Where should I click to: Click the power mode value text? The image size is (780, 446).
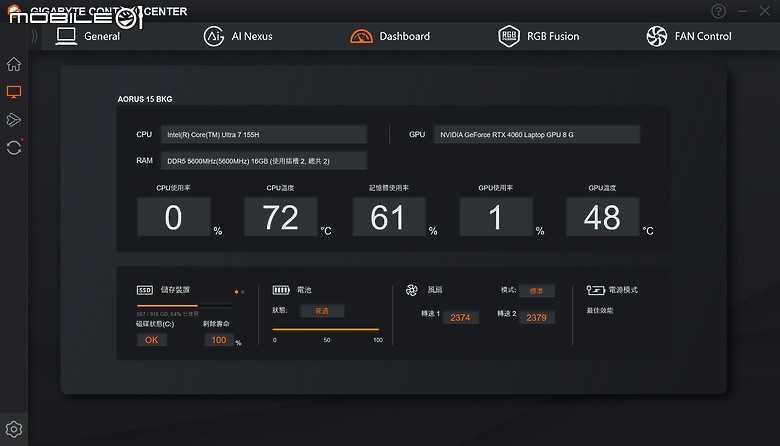click(599, 310)
